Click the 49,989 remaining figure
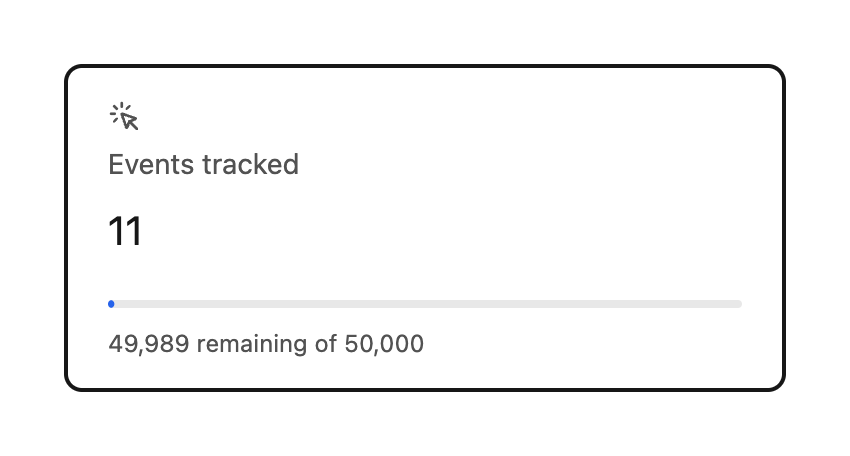Image resolution: width=850 pixels, height=456 pixels. [x=149, y=345]
